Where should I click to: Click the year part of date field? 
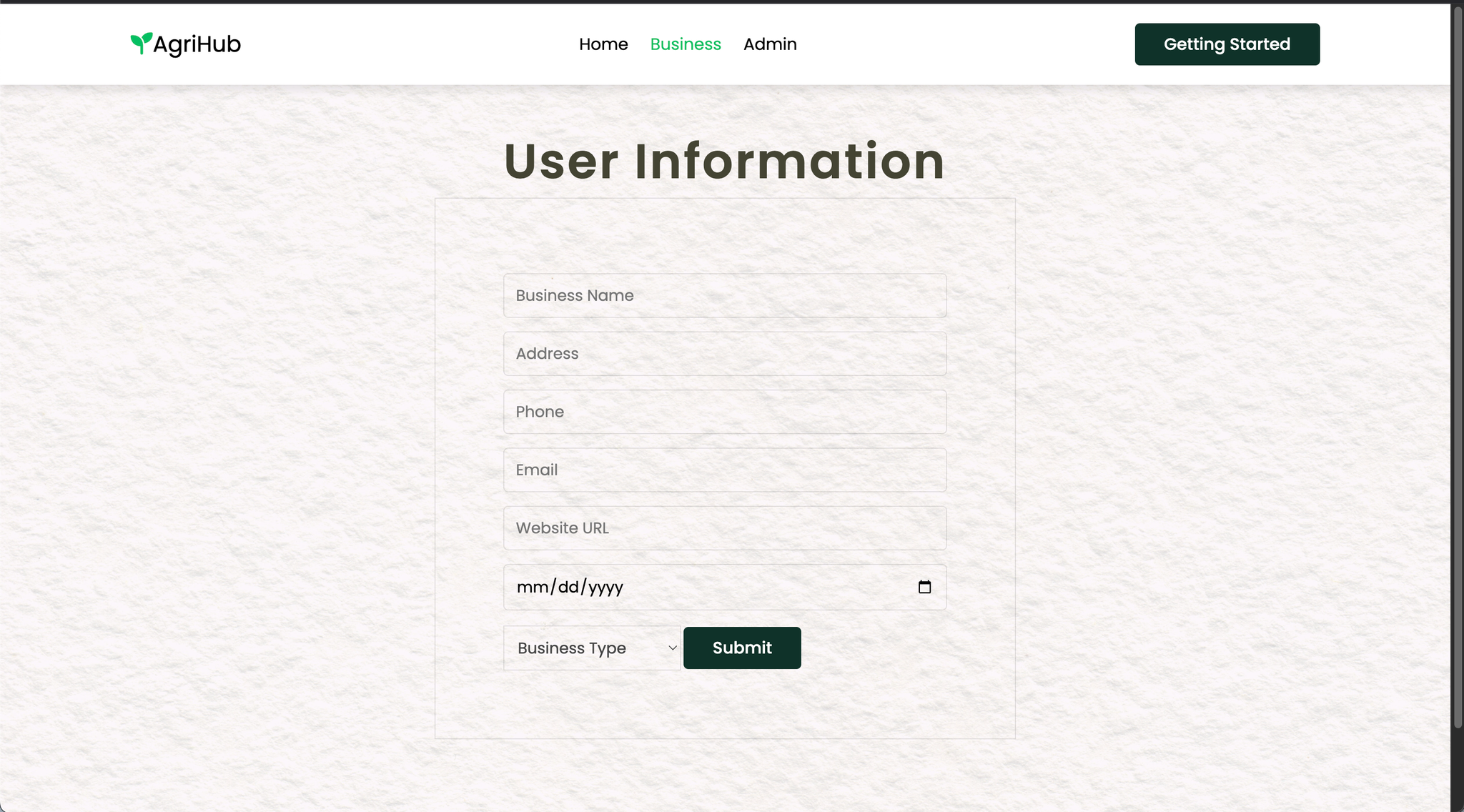pyautogui.click(x=606, y=587)
